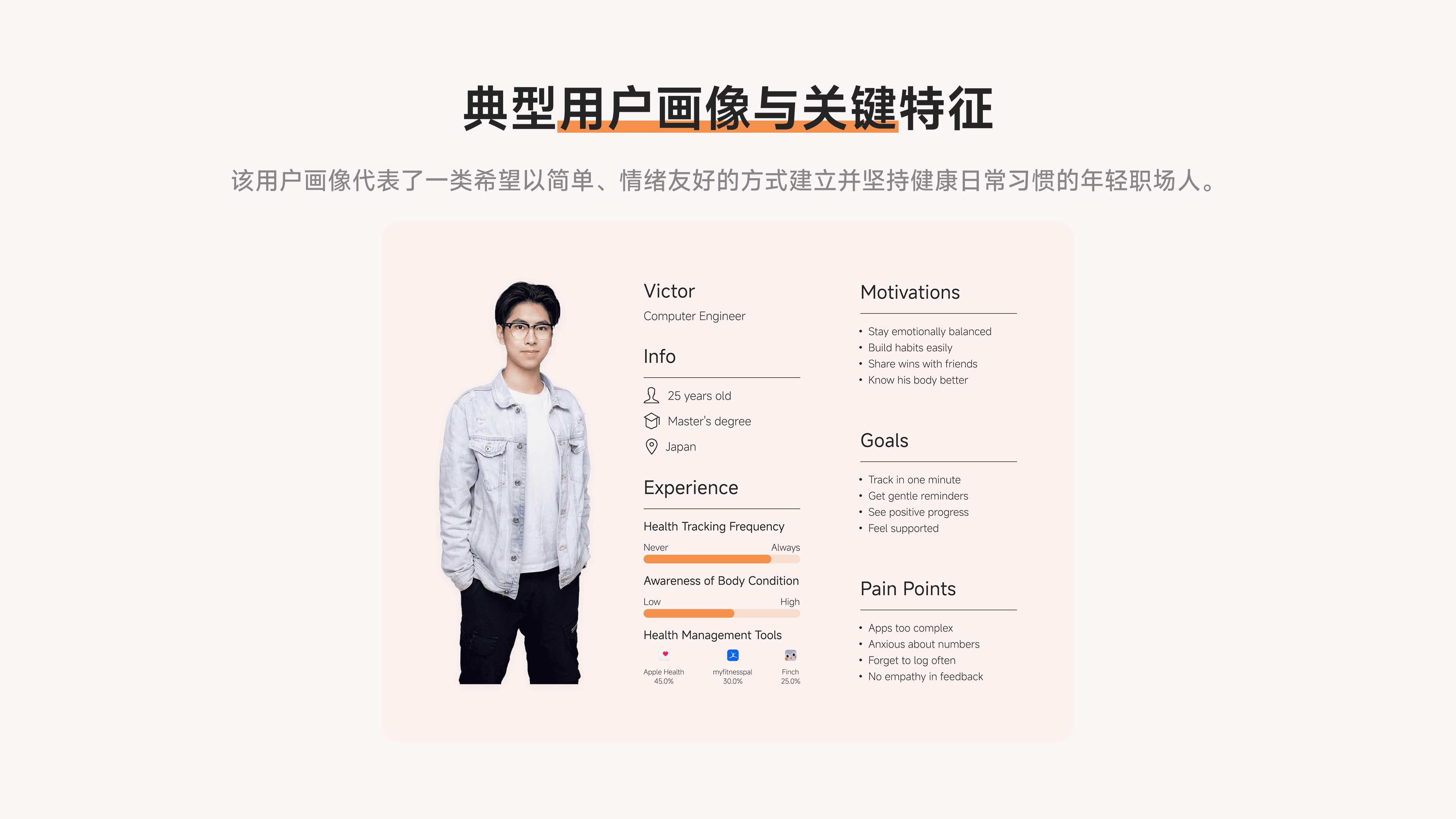Select the Motivations section heading
The image size is (1456, 819).
point(910,292)
